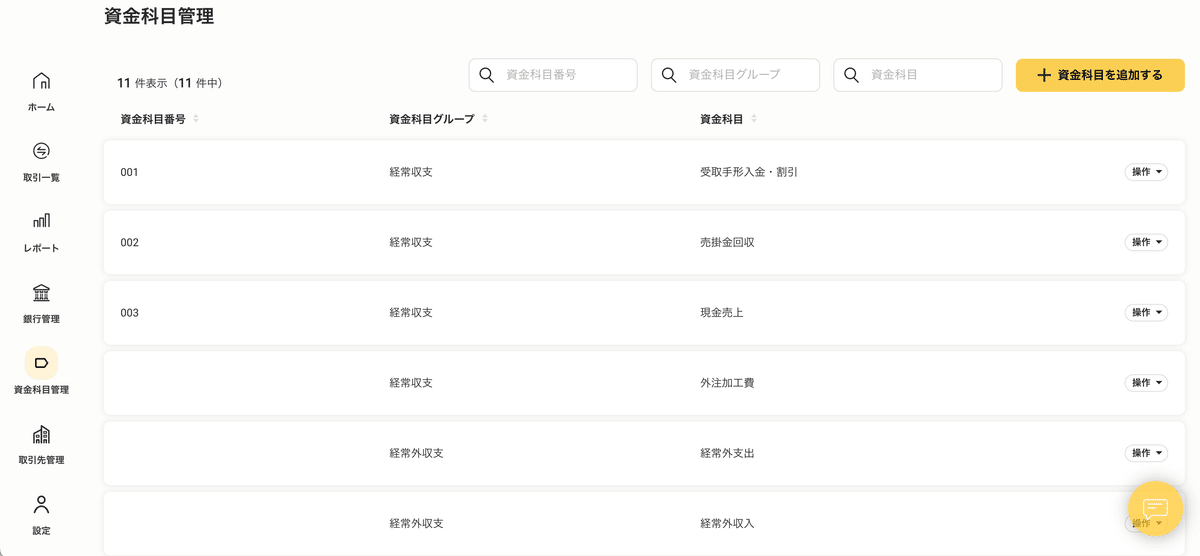Viewport: 1200px width, 556px height.
Task: Focus the 資金科目グループ search field
Action: pyautogui.click(x=735, y=75)
